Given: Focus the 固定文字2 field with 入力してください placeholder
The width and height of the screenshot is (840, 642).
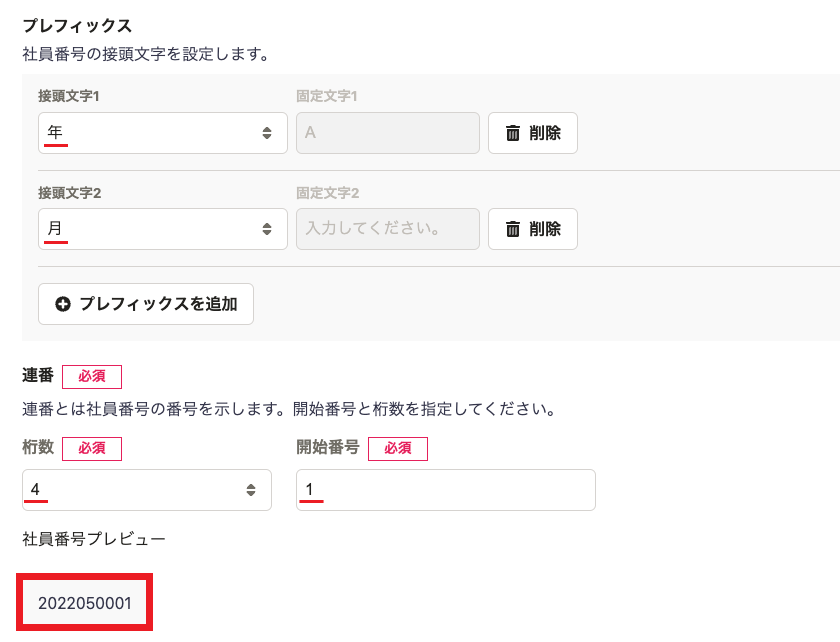Looking at the screenshot, I should (388, 229).
